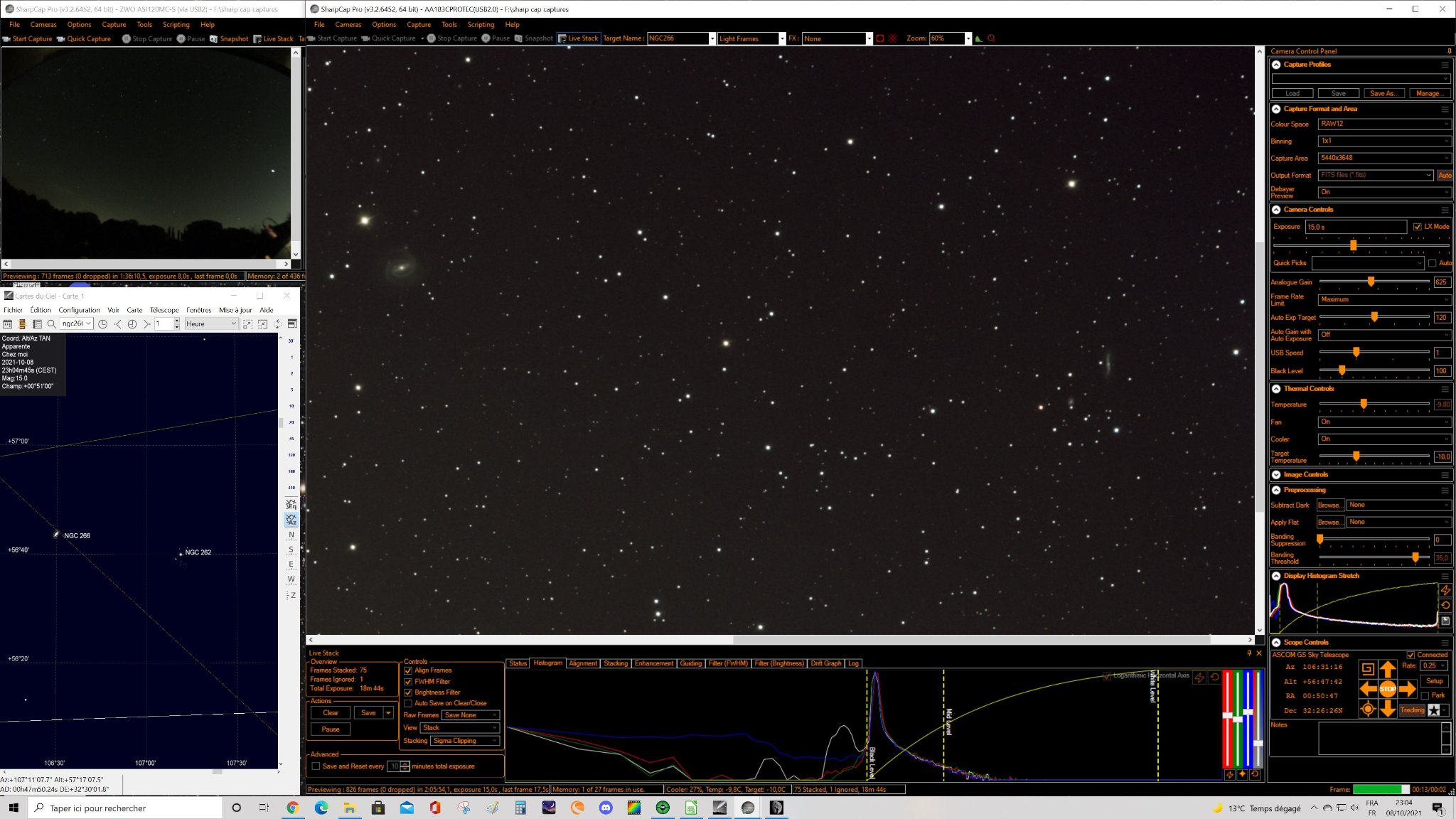Open the Binning 1x1 dropdown
The width and height of the screenshot is (1456, 819).
(x=1384, y=141)
